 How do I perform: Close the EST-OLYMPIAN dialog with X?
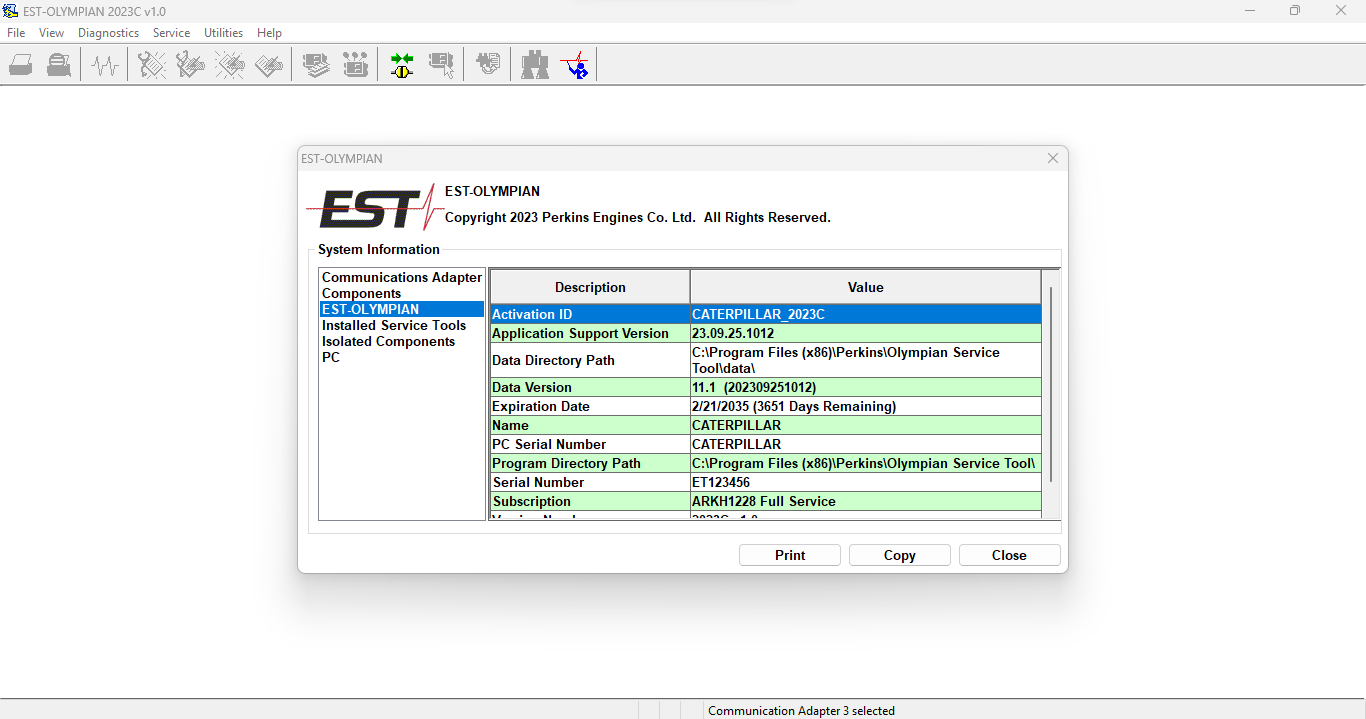pos(1053,158)
